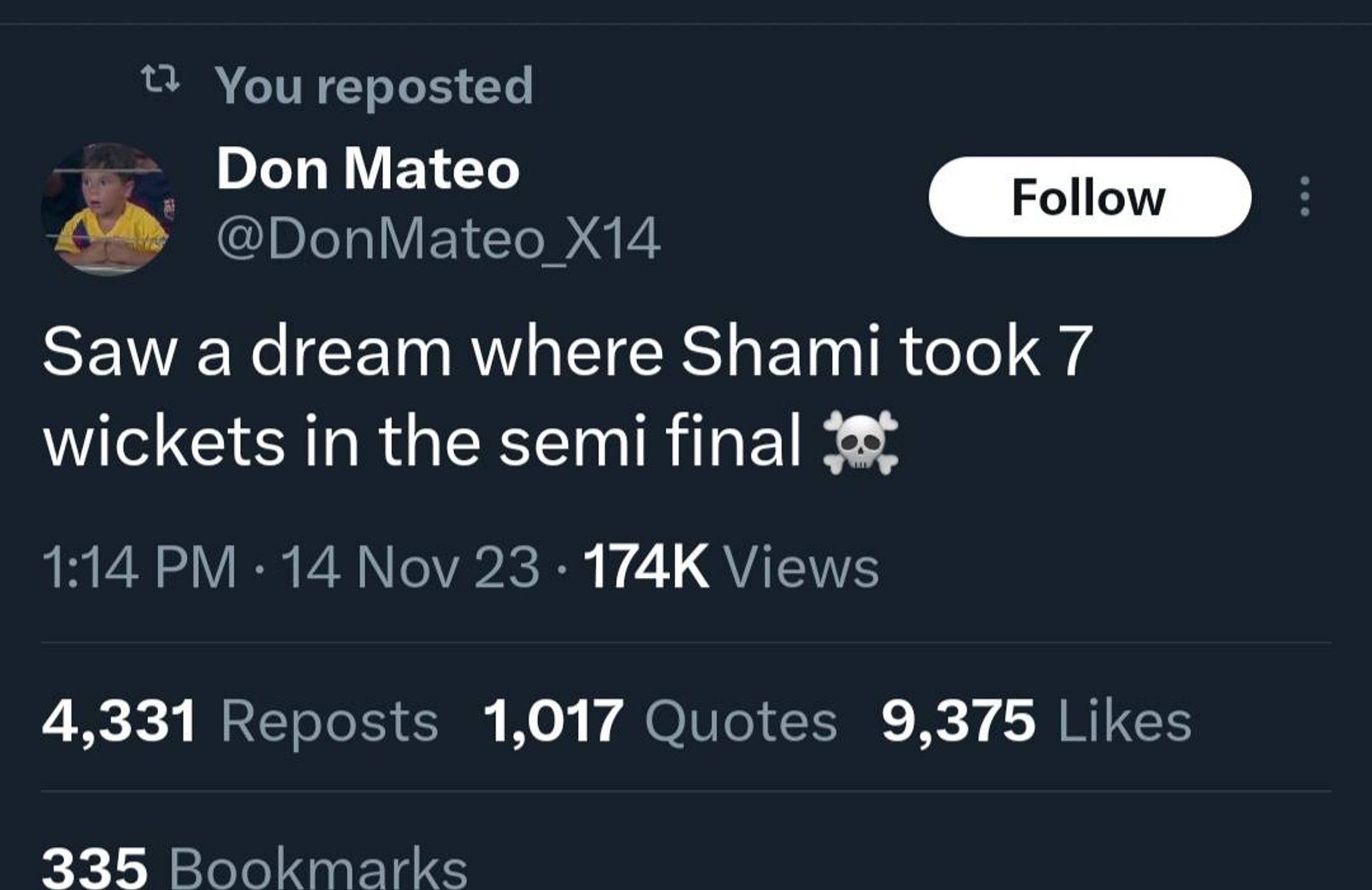Click the word Shami in the tweet
The height and width of the screenshot is (890, 1372).
coord(780,351)
